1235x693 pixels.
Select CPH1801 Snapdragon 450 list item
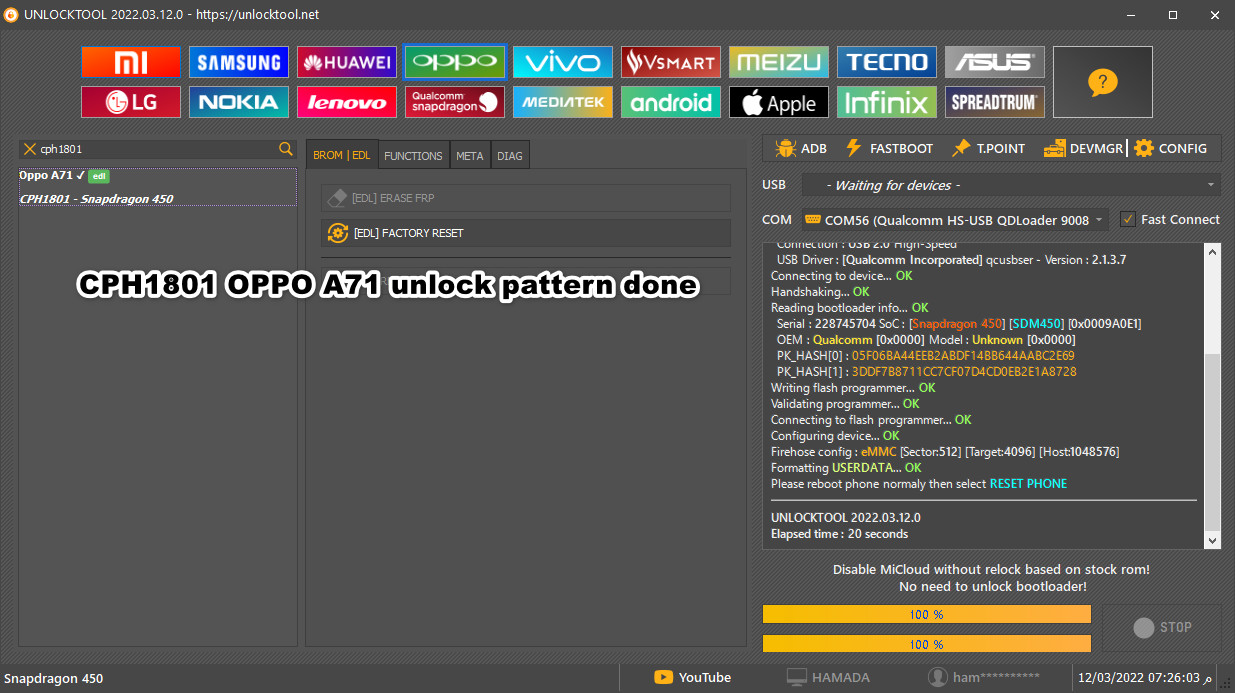point(97,199)
